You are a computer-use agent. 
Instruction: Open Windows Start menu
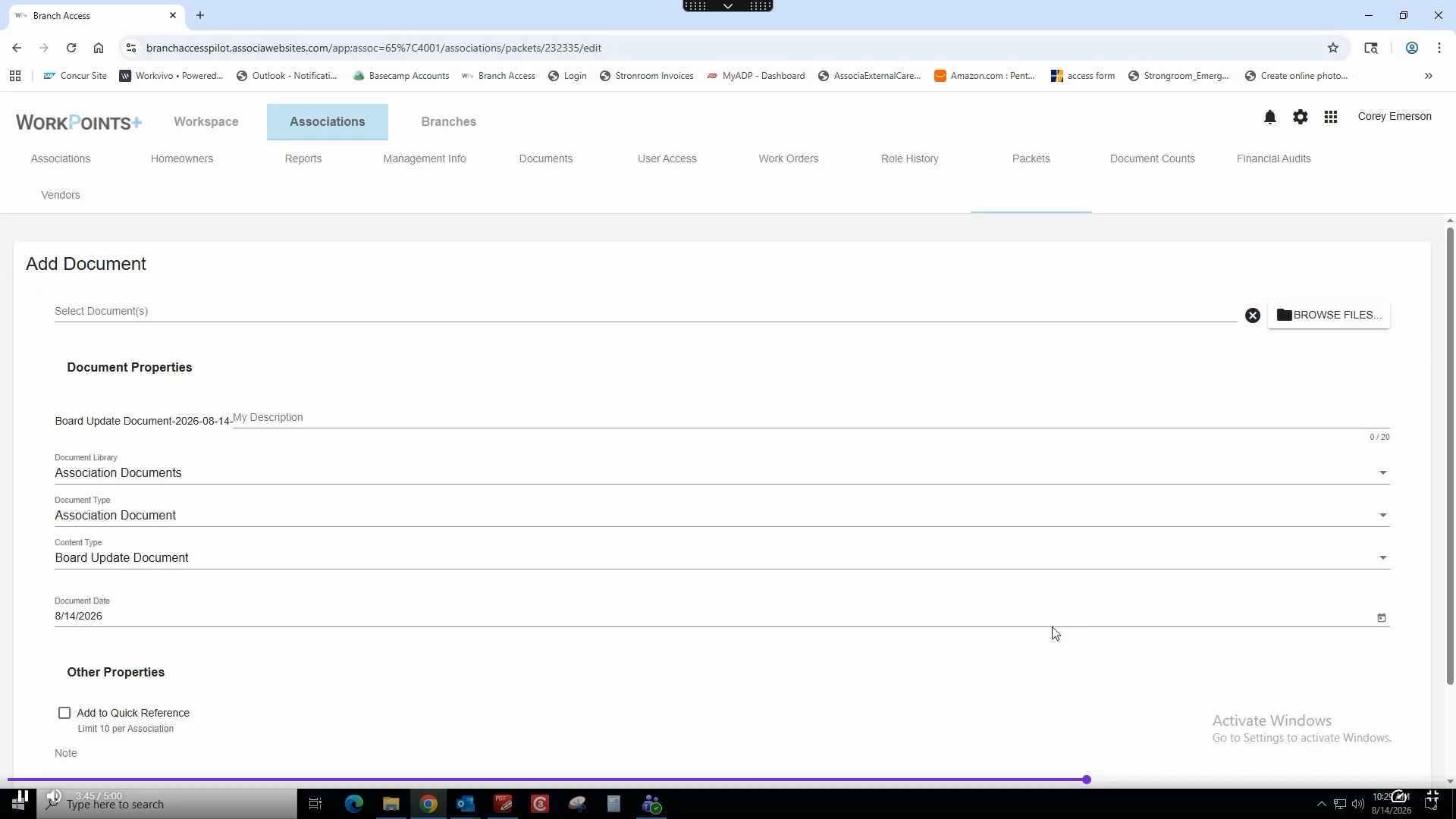18,804
